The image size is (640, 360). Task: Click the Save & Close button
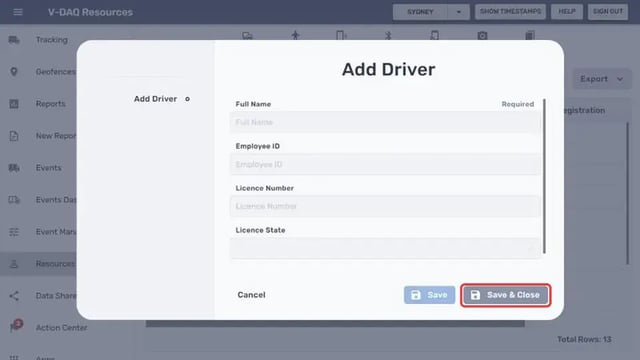505,295
